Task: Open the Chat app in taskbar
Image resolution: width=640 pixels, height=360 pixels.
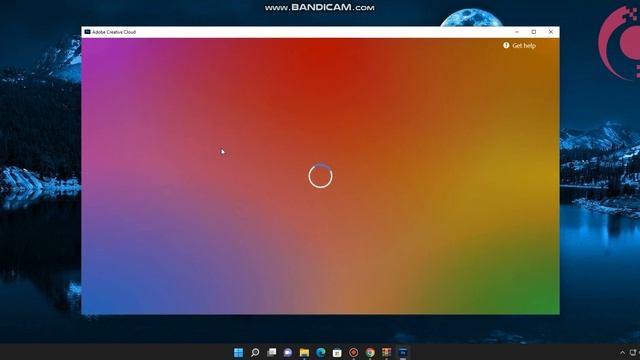Action: tap(288, 352)
